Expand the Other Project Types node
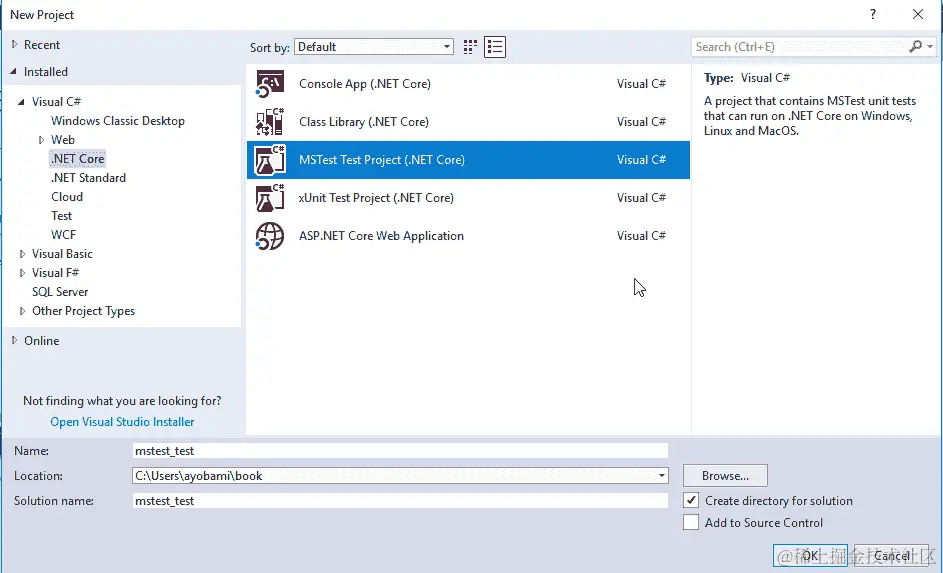 22,311
